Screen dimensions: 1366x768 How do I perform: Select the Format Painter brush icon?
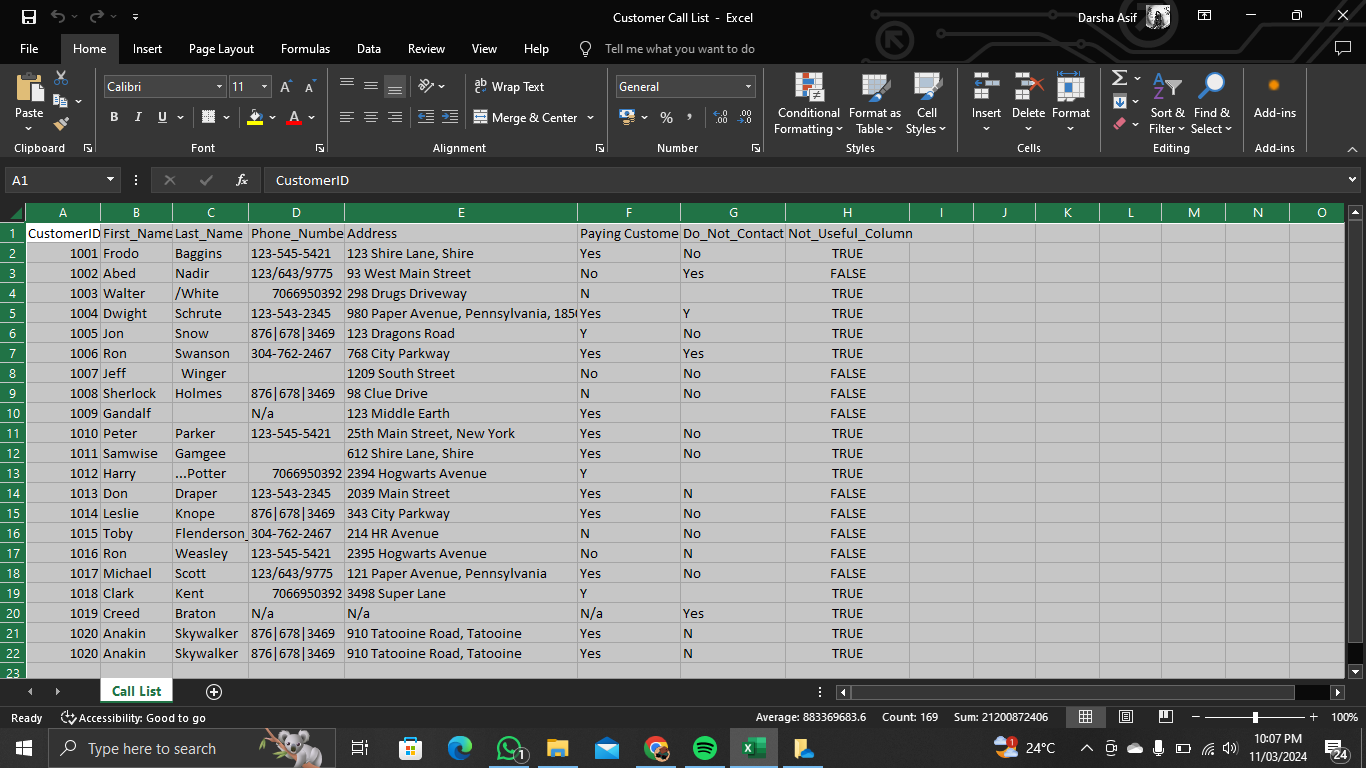61,124
